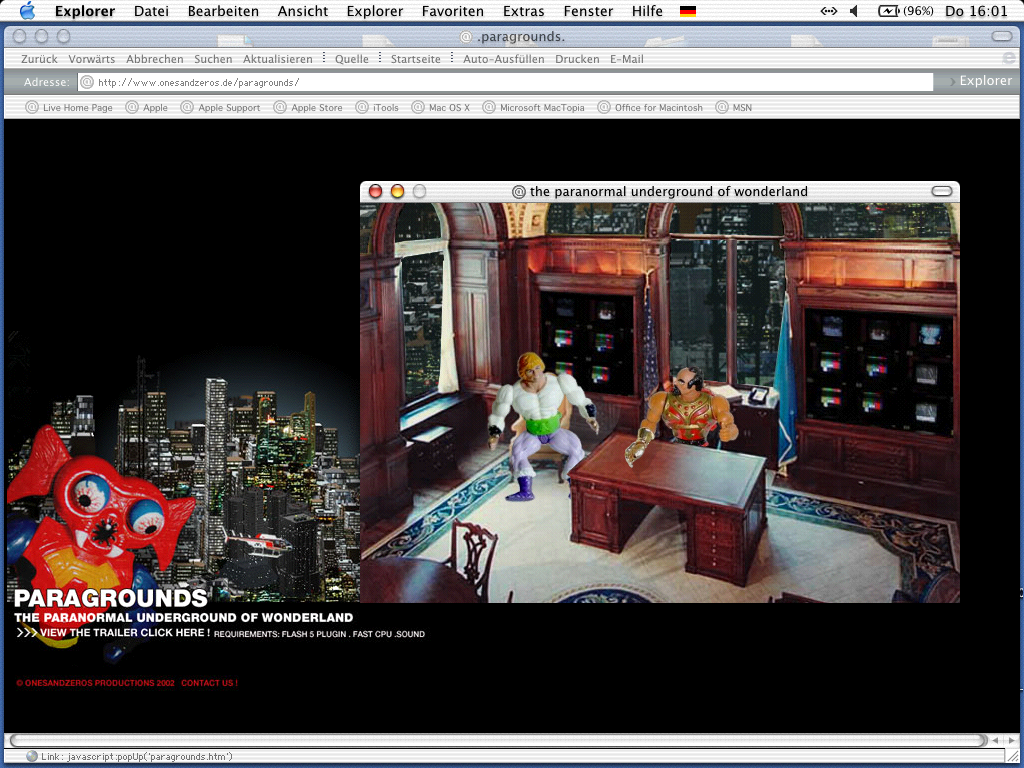Image resolution: width=1024 pixels, height=768 pixels.
Task: Click the network connection arrows icon
Action: point(829,11)
